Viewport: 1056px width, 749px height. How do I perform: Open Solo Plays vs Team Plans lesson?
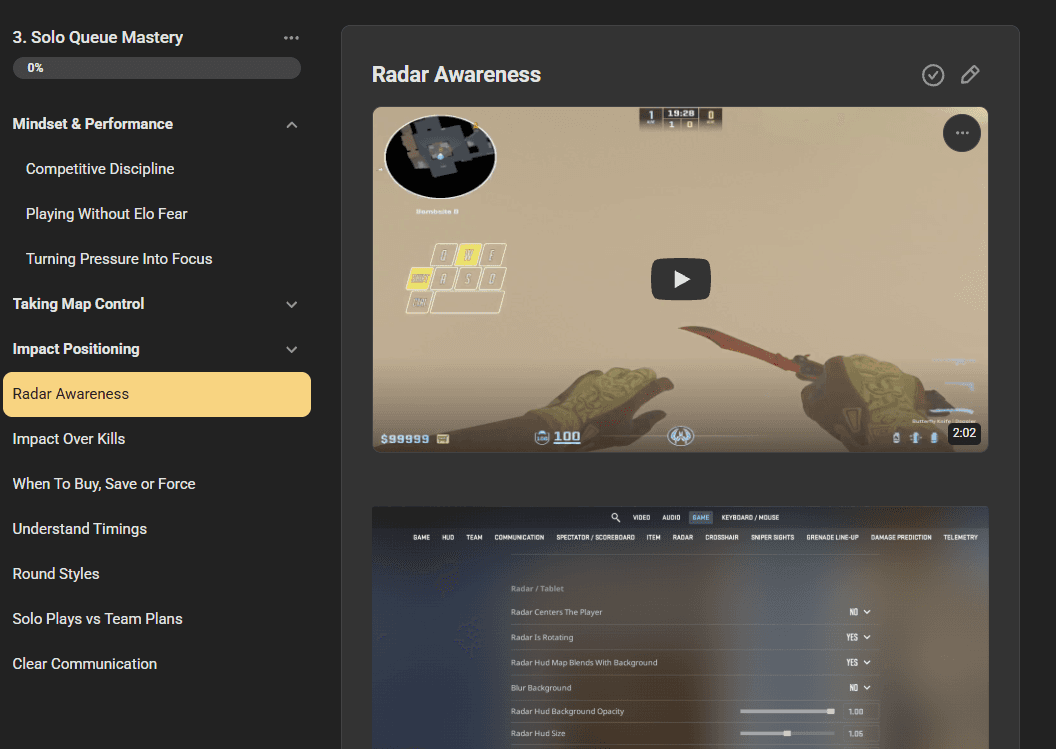coord(97,619)
